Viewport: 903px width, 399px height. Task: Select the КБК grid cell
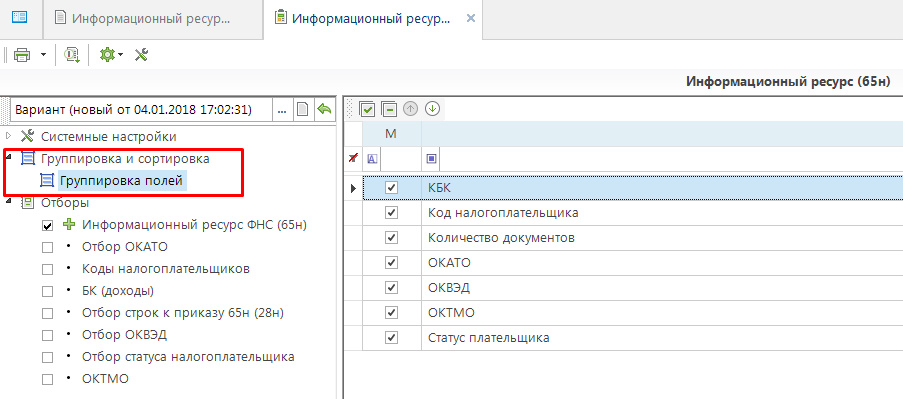pos(662,188)
